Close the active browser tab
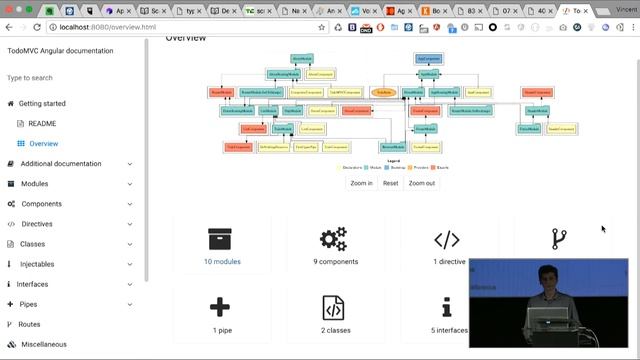640x360 pixels. [586, 11]
